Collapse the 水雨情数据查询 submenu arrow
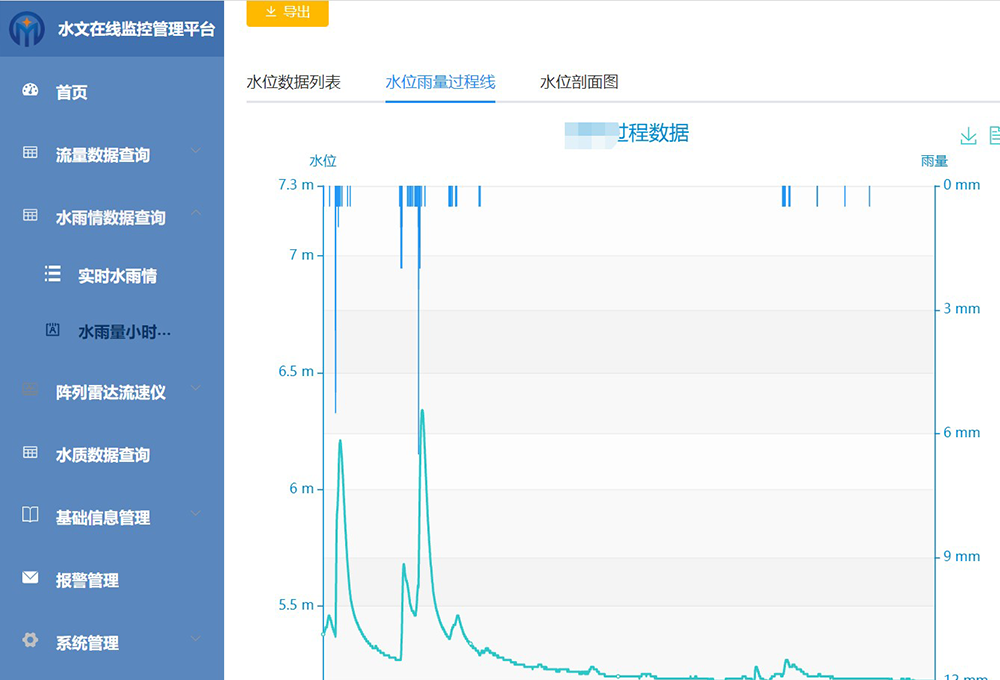The image size is (1000, 680). coord(195,213)
